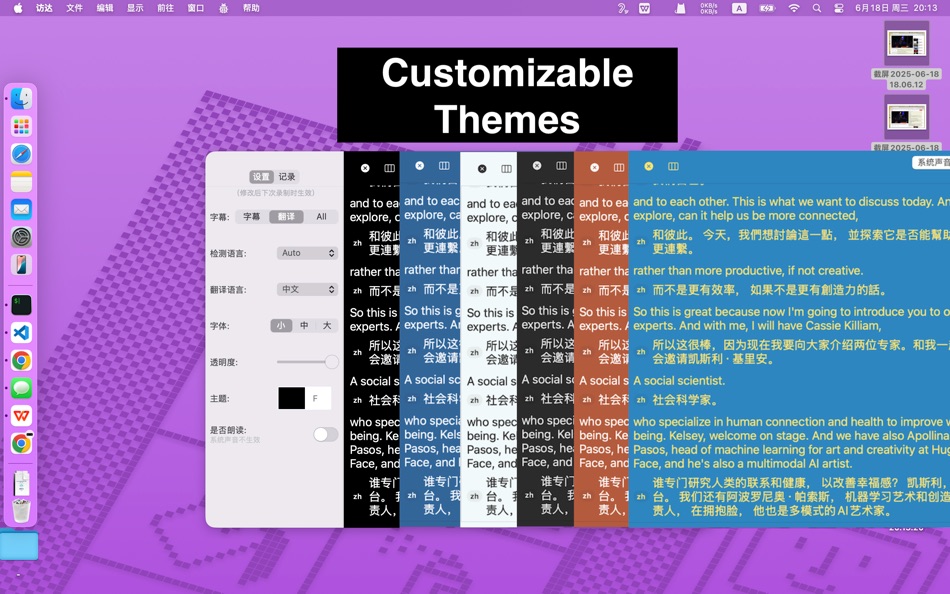The height and width of the screenshot is (594, 950).
Task: Open Google Chrome from the Dock
Action: [x=22, y=360]
